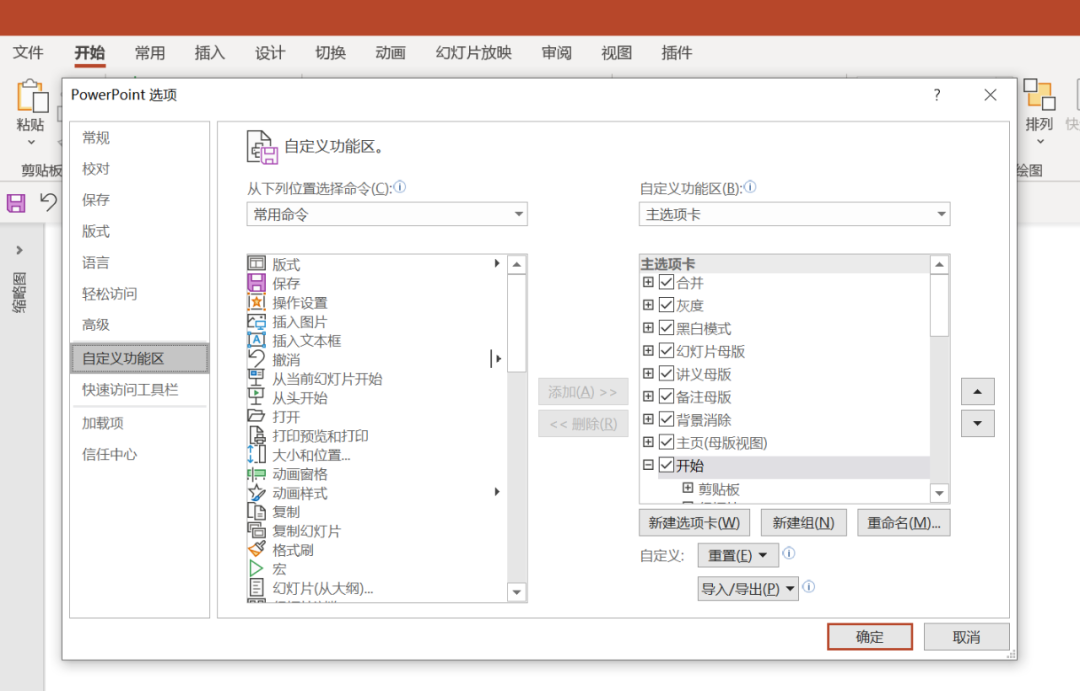Switch to the 设计 ribbon tab
Screen dimensions: 1080x691
(270, 52)
